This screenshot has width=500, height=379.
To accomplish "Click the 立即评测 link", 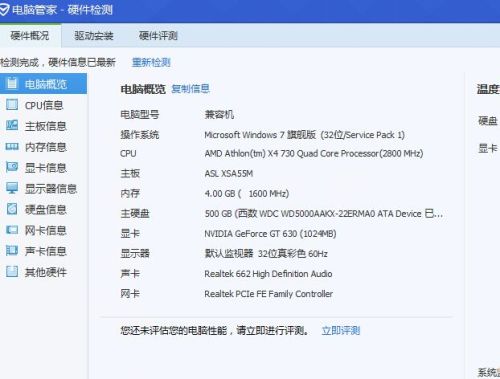I will point(341,331).
